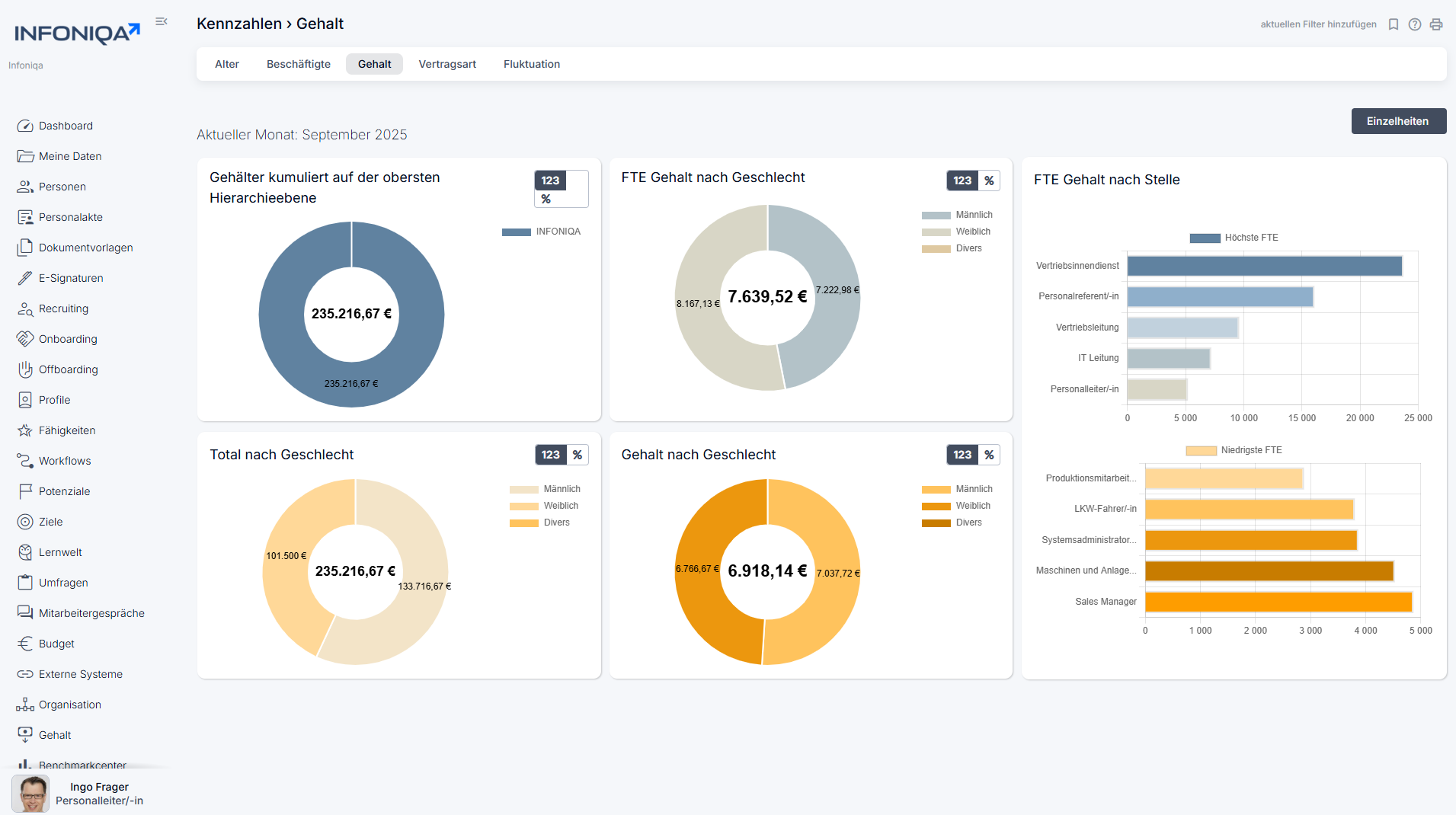1456x815 pixels.
Task: Open the Umfragen clipboard icon
Action: 25,583
